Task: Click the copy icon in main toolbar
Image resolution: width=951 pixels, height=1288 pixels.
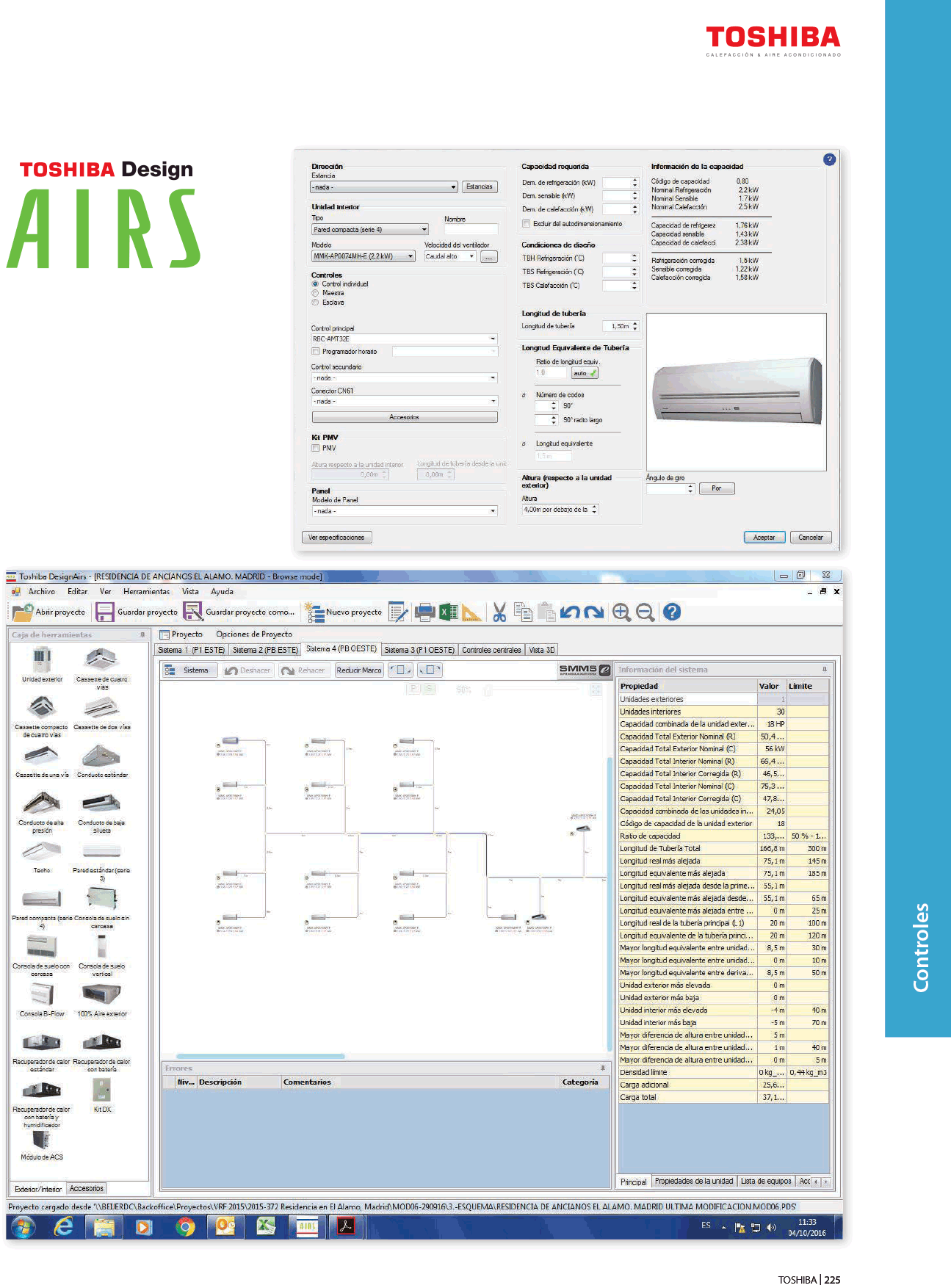Action: pyautogui.click(x=523, y=612)
